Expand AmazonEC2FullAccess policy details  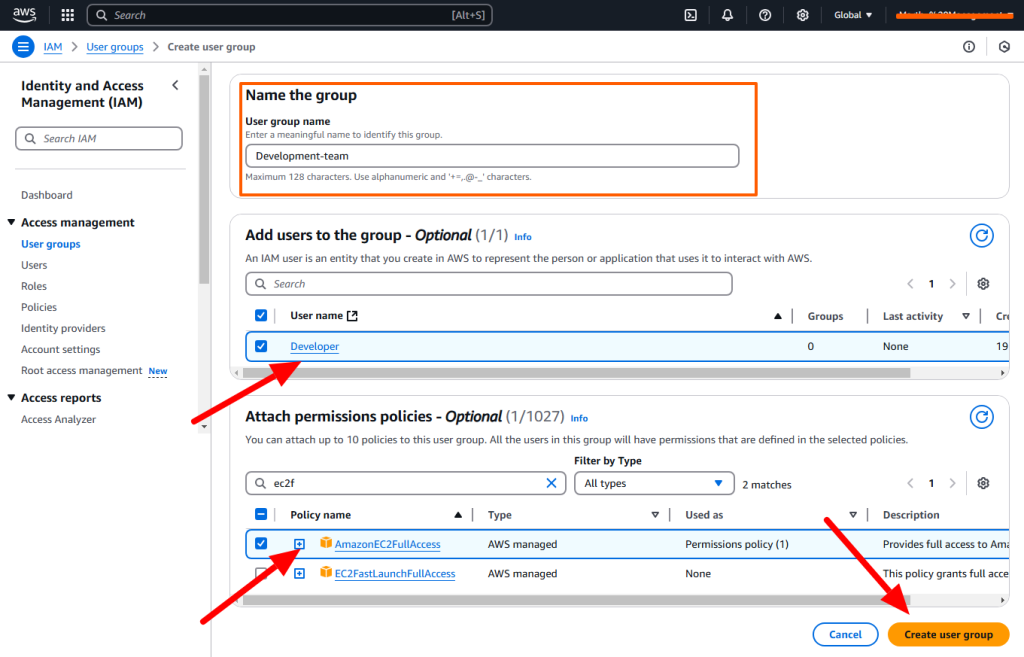coord(299,544)
